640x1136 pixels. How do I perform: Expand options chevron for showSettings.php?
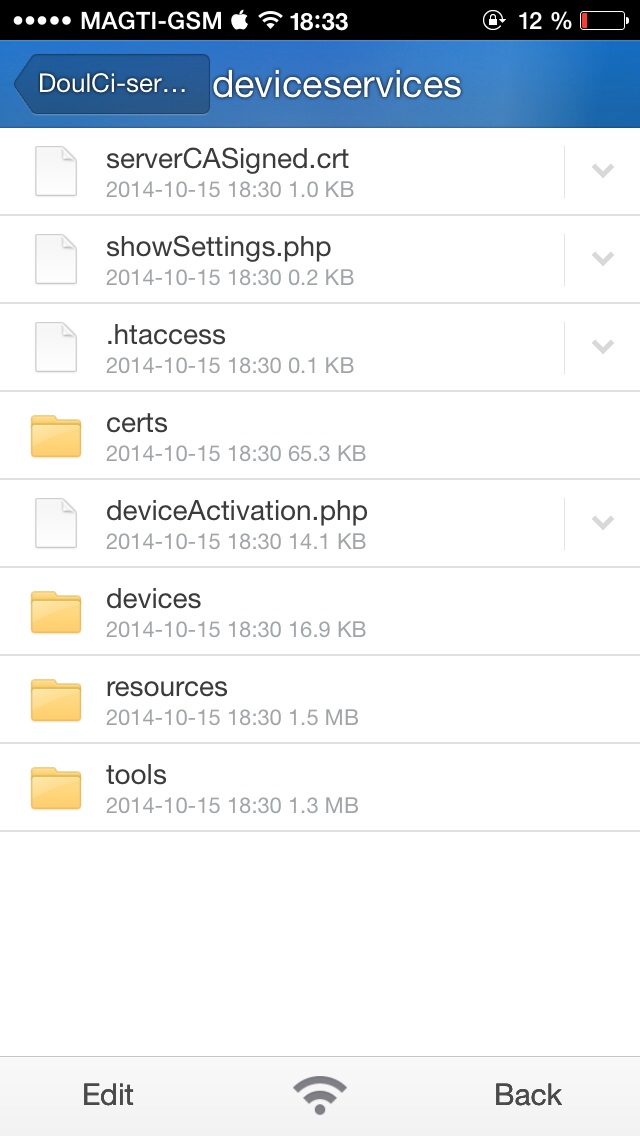[x=602, y=259]
